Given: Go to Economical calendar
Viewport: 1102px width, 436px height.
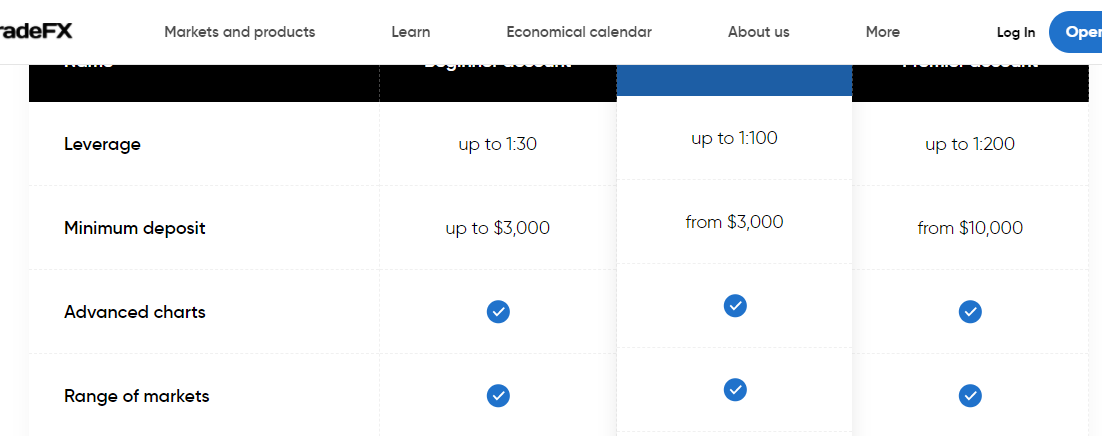Looking at the screenshot, I should point(579,32).
